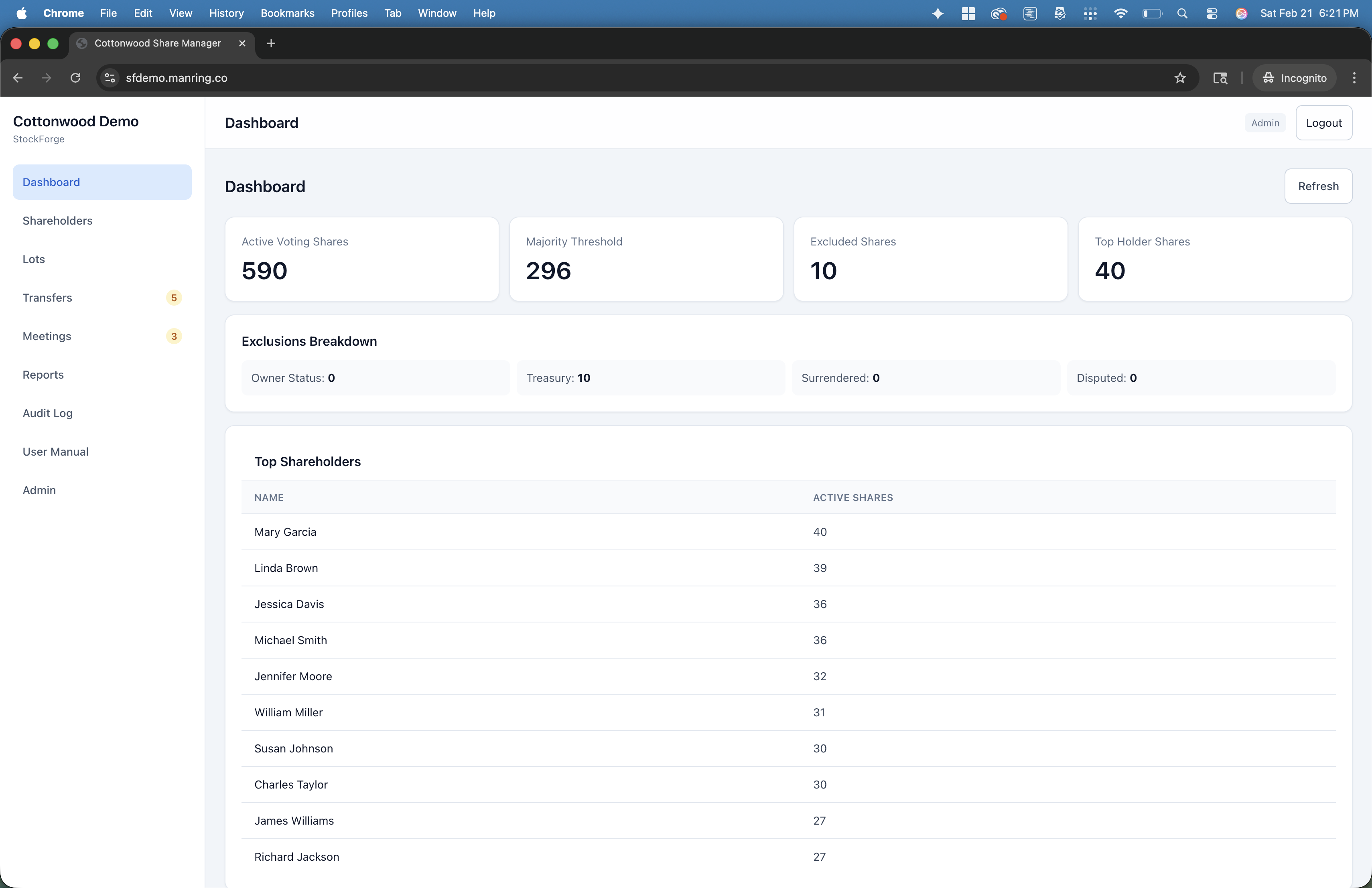Open the new tab plus button

270,43
